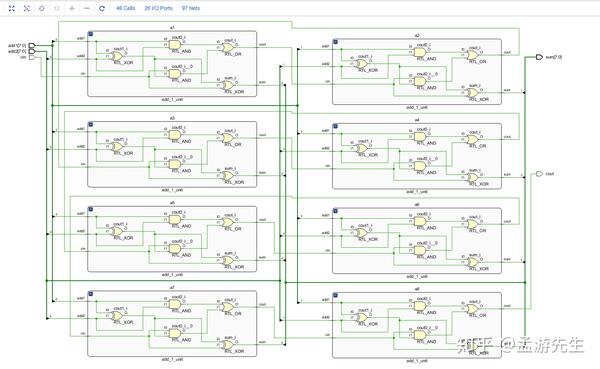
Task: Click the Zoom Fit icon in toolbar
Action: (x=11, y=8)
